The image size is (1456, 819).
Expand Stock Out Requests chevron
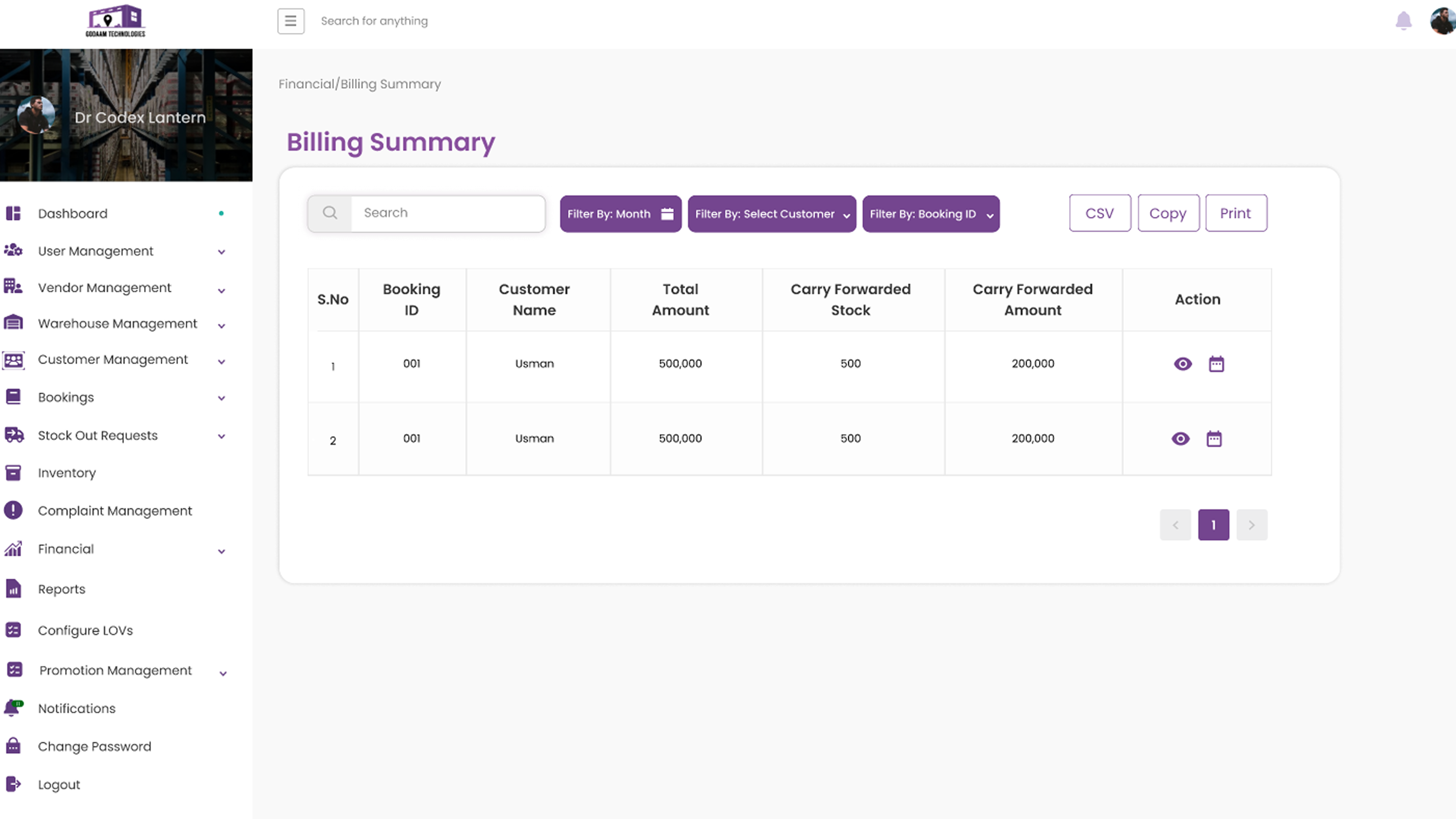coord(221,436)
